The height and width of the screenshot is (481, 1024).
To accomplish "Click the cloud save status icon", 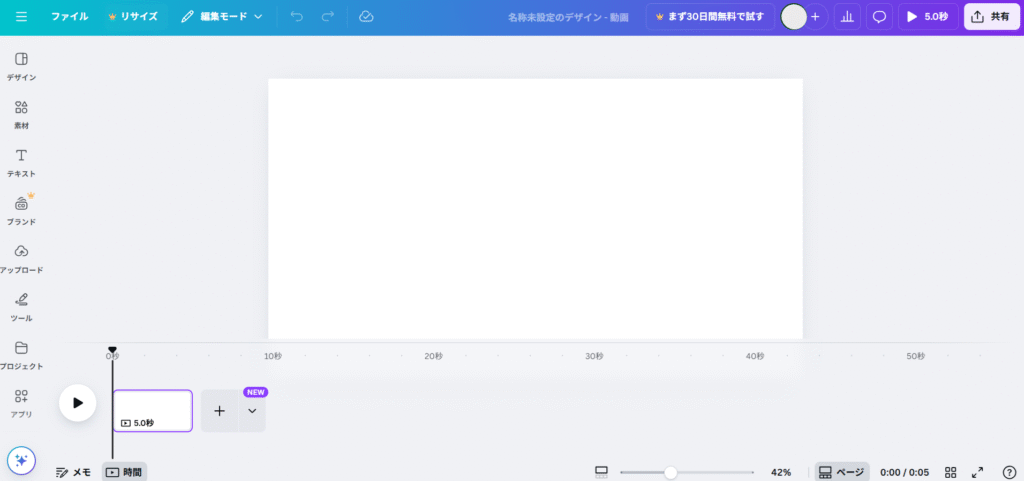I will 366,16.
